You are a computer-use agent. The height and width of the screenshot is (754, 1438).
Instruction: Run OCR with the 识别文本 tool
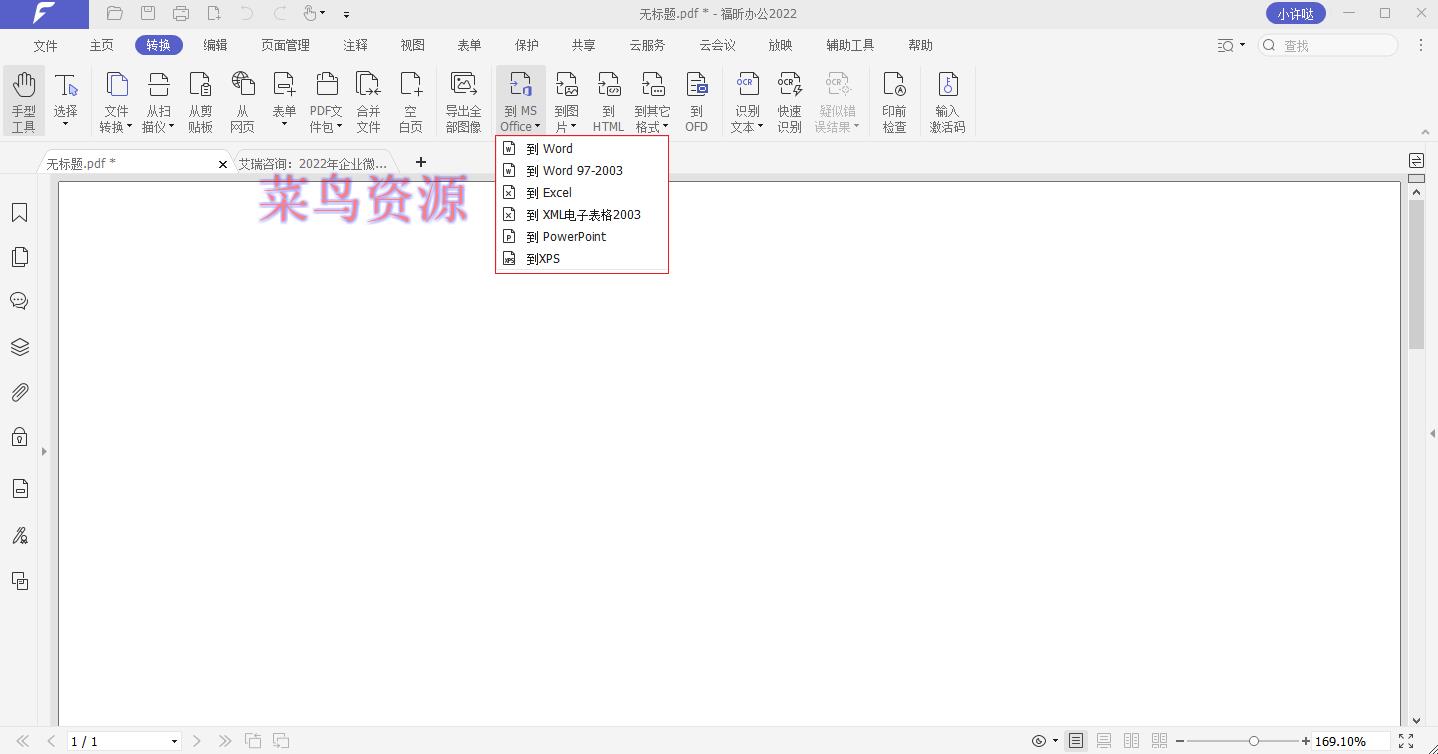(746, 100)
